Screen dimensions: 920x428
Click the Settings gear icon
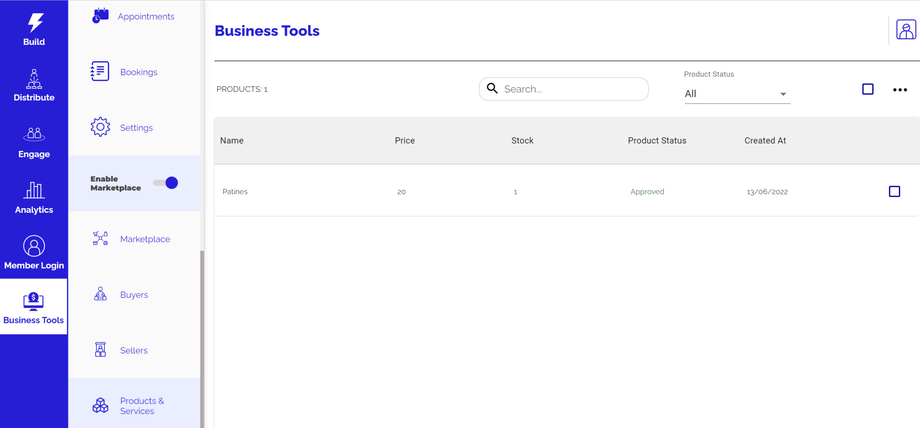(x=100, y=128)
